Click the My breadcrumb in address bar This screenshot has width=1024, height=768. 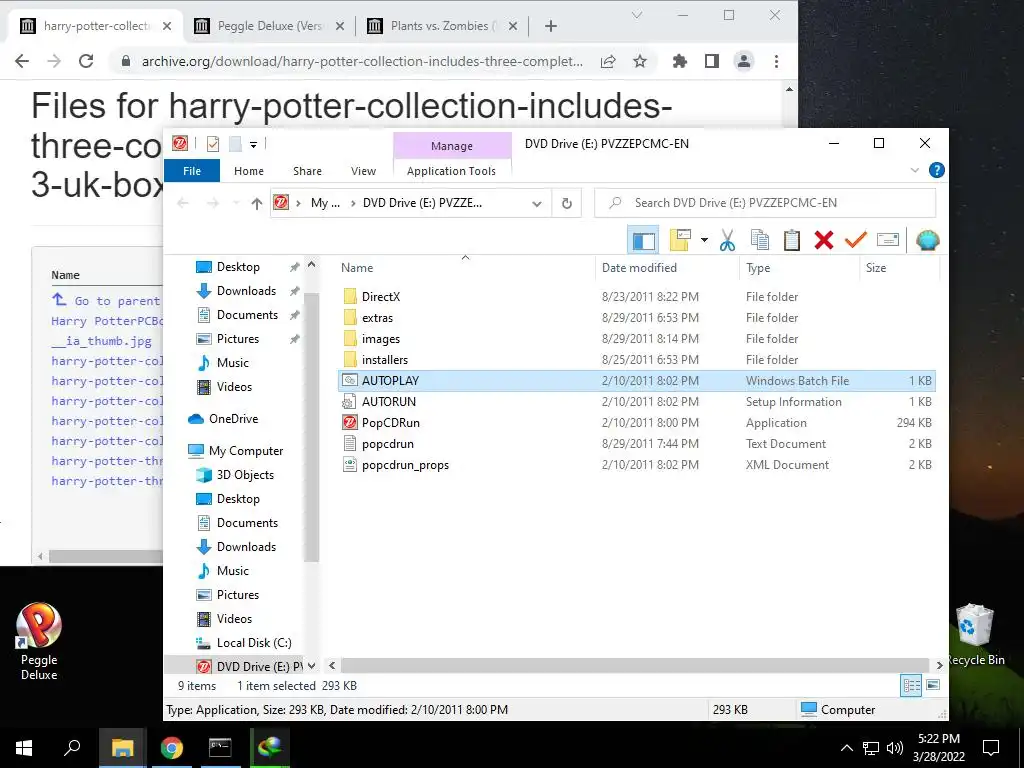pos(325,203)
